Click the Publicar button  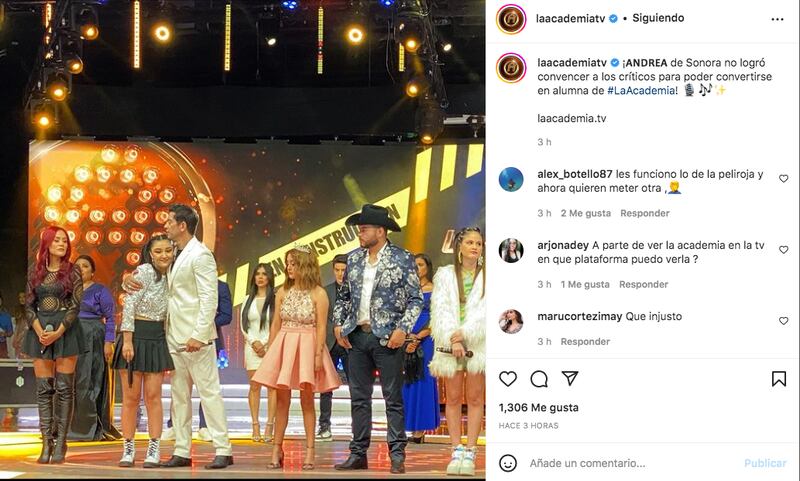[x=765, y=463]
